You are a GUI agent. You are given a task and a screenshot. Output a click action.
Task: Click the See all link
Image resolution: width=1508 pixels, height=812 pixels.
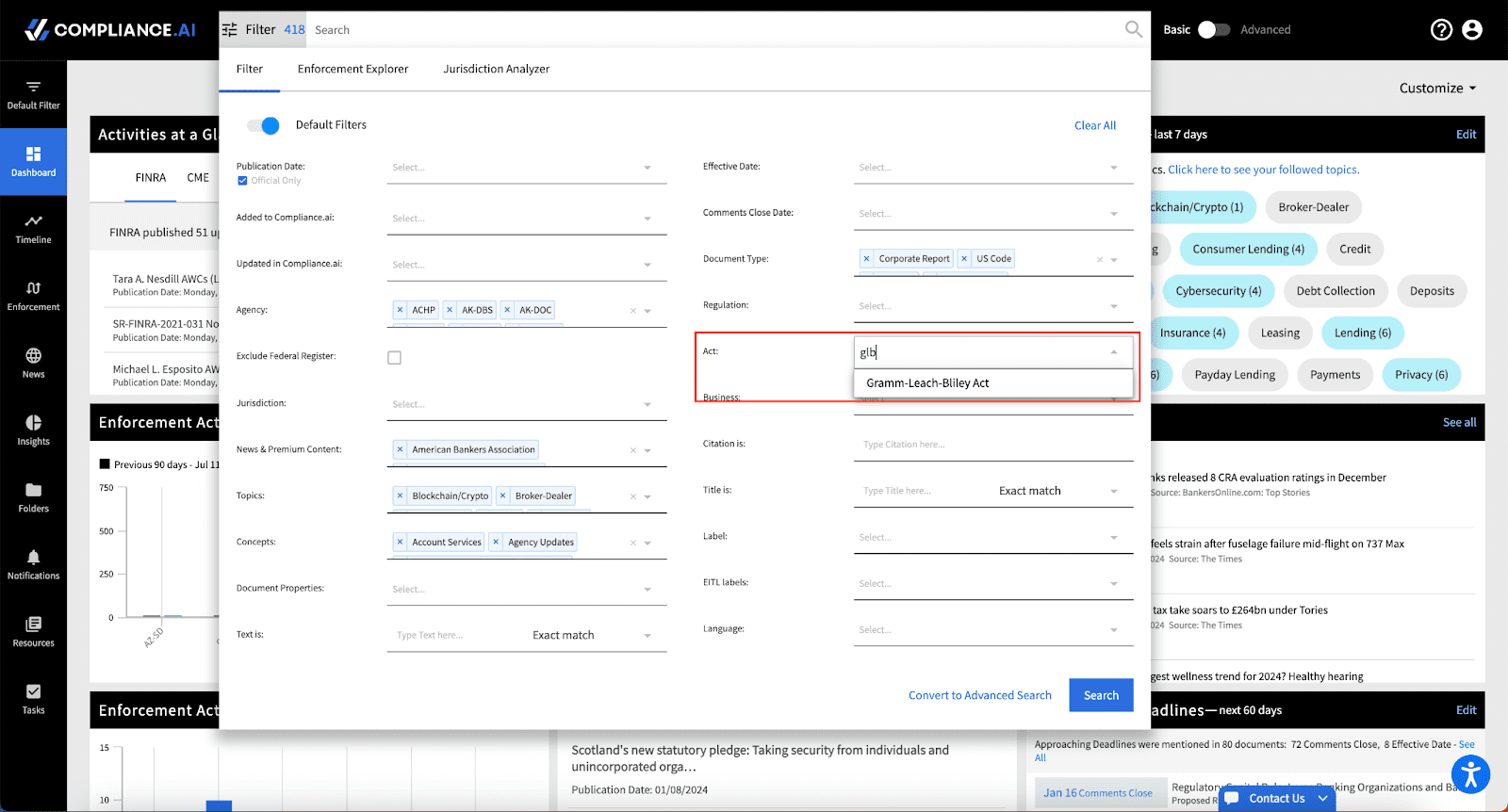click(x=1459, y=422)
